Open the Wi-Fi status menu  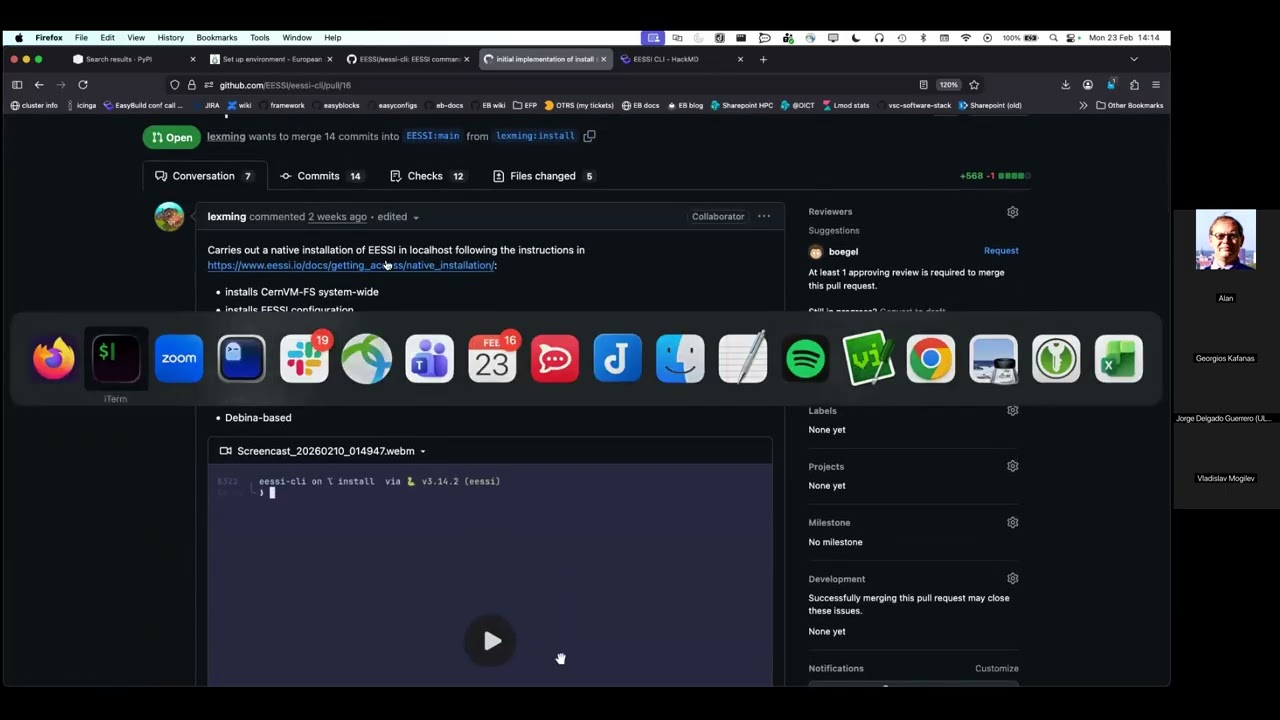(x=965, y=38)
